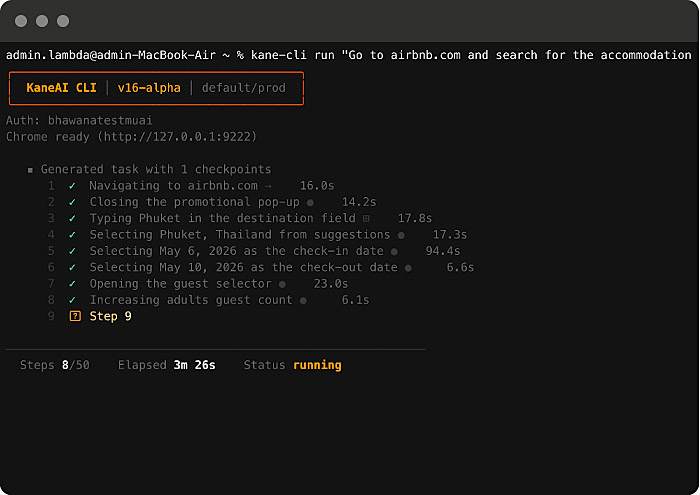Select the v16-alpha version label
Image resolution: width=700 pixels, height=495 pixels.
coord(149,88)
